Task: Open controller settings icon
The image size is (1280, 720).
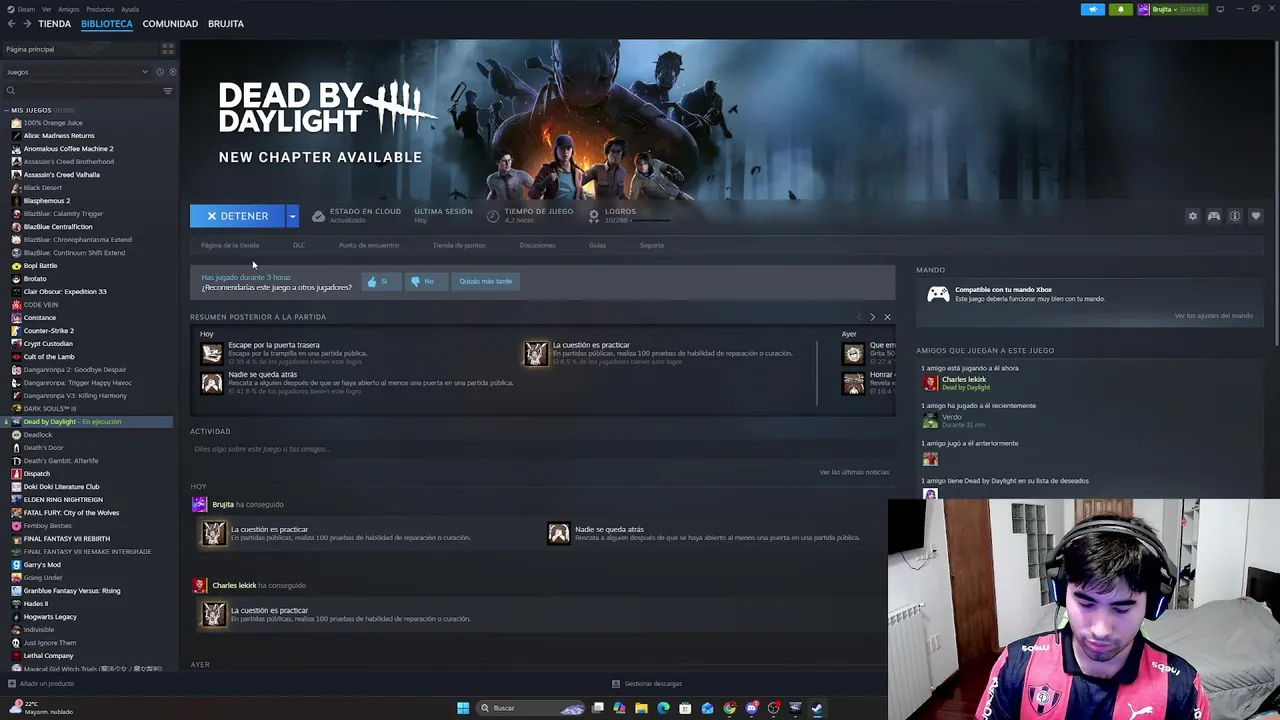Action: point(1214,216)
